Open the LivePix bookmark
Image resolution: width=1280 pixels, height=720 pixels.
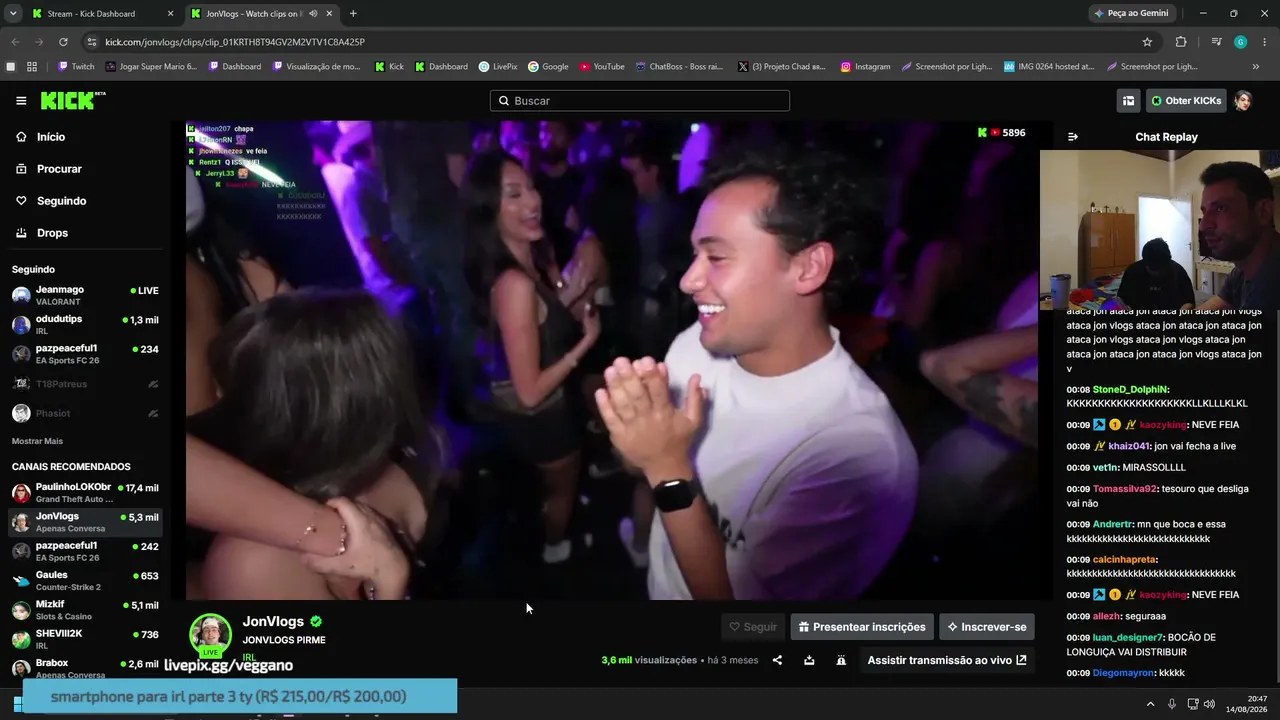pos(498,67)
